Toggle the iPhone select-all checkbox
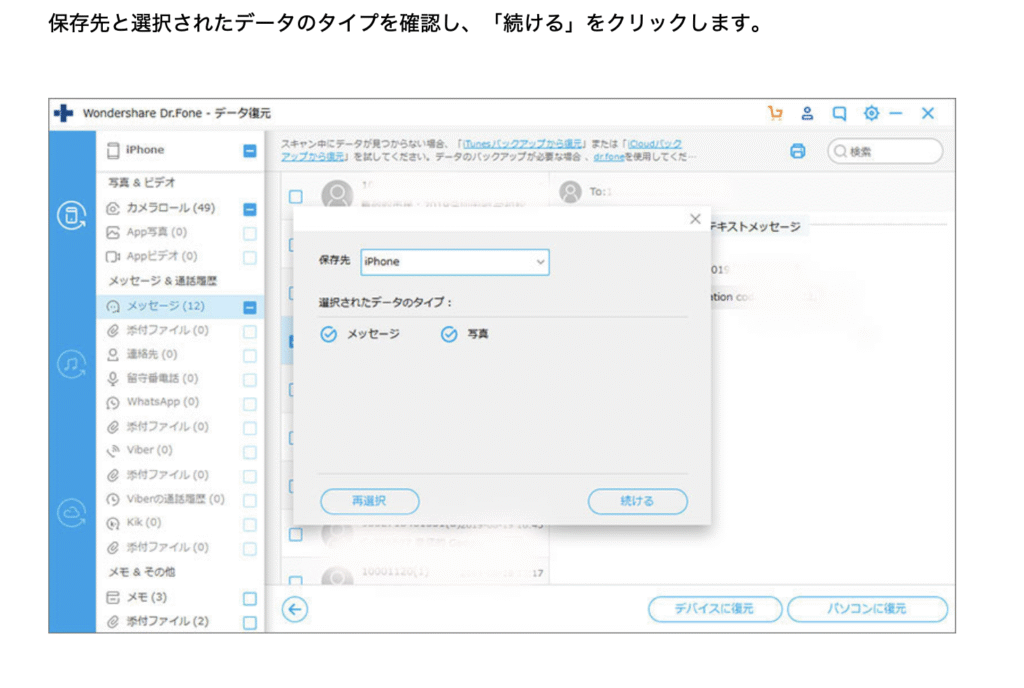 (x=249, y=151)
